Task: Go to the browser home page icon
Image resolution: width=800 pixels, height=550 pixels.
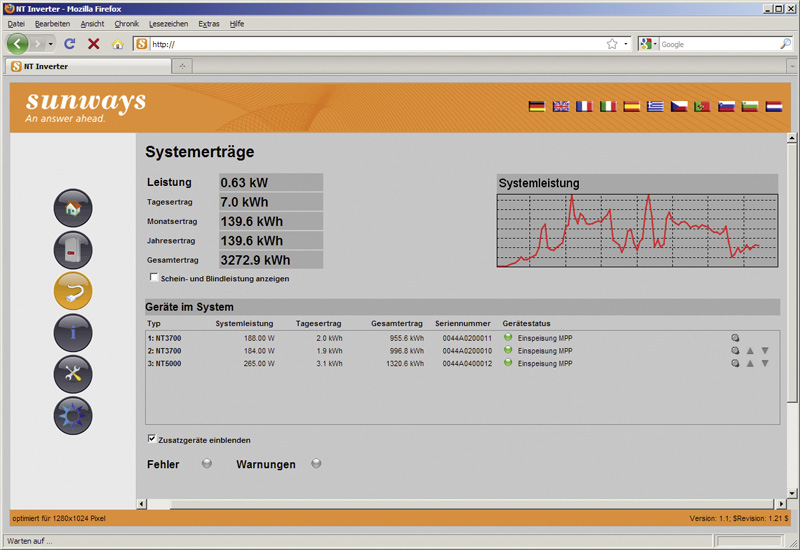Action: pyautogui.click(x=118, y=44)
